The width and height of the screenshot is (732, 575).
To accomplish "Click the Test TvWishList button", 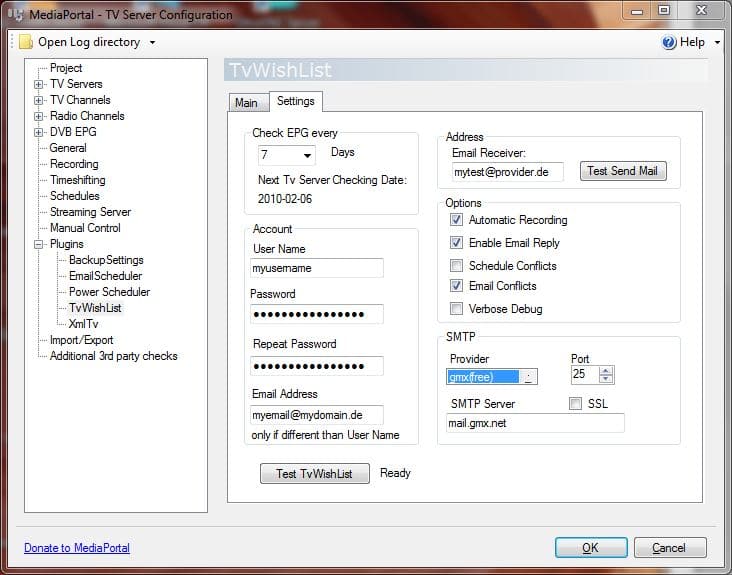I will click(x=314, y=474).
